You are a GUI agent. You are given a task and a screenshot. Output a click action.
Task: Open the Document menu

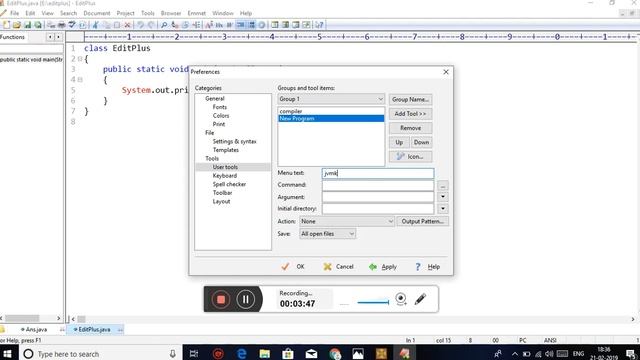(x=97, y=13)
